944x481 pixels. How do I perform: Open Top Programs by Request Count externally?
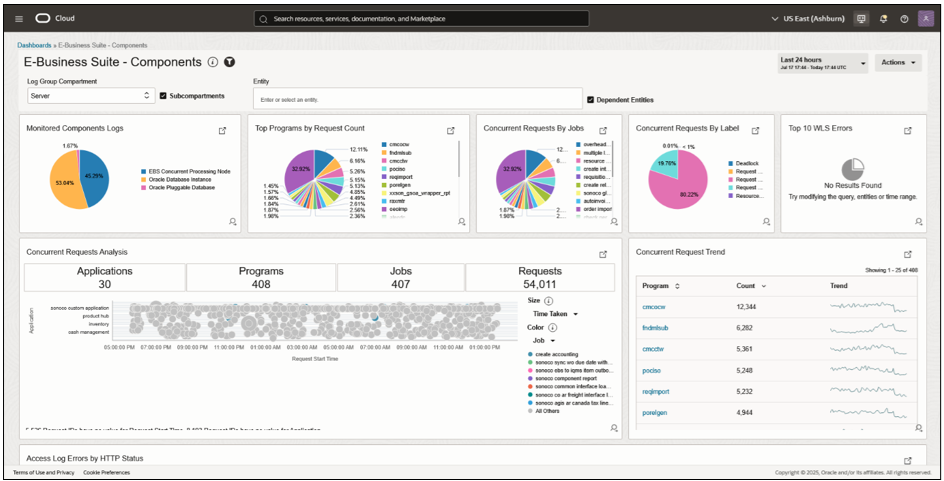451,131
